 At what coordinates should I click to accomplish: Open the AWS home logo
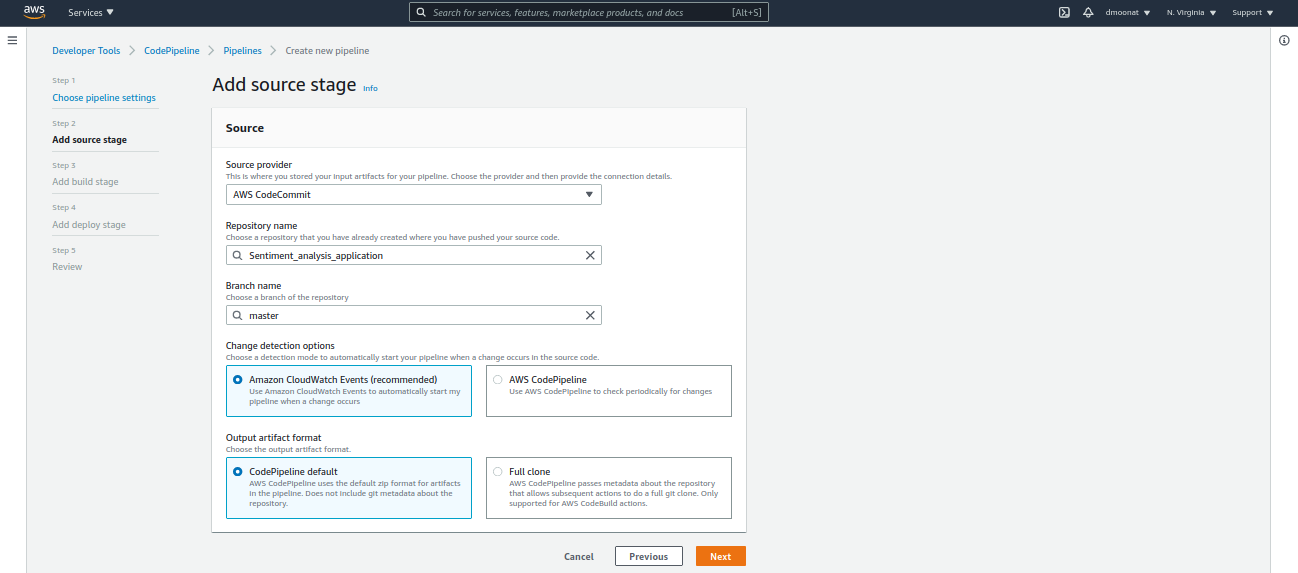[x=34, y=12]
